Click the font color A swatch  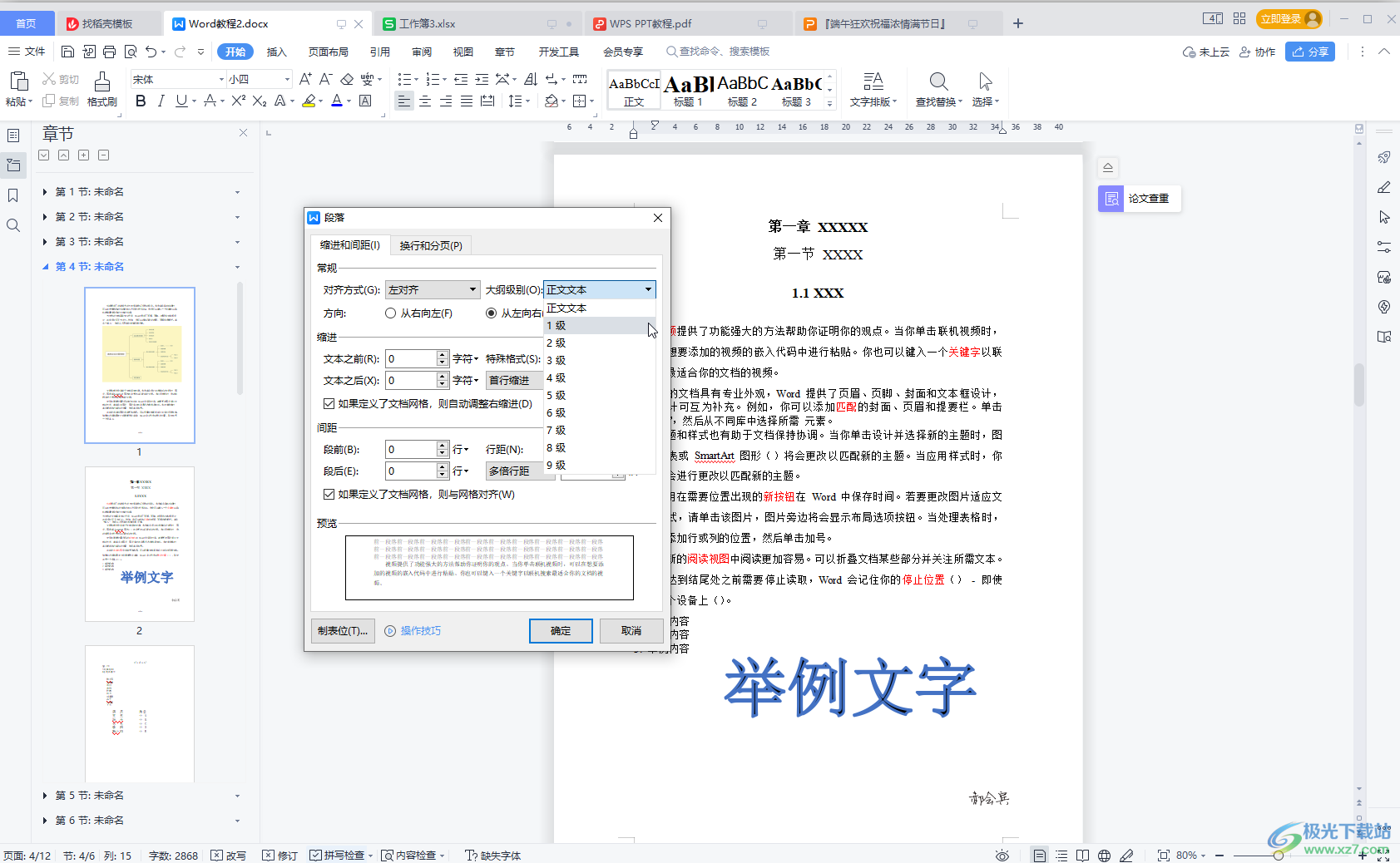tap(337, 101)
